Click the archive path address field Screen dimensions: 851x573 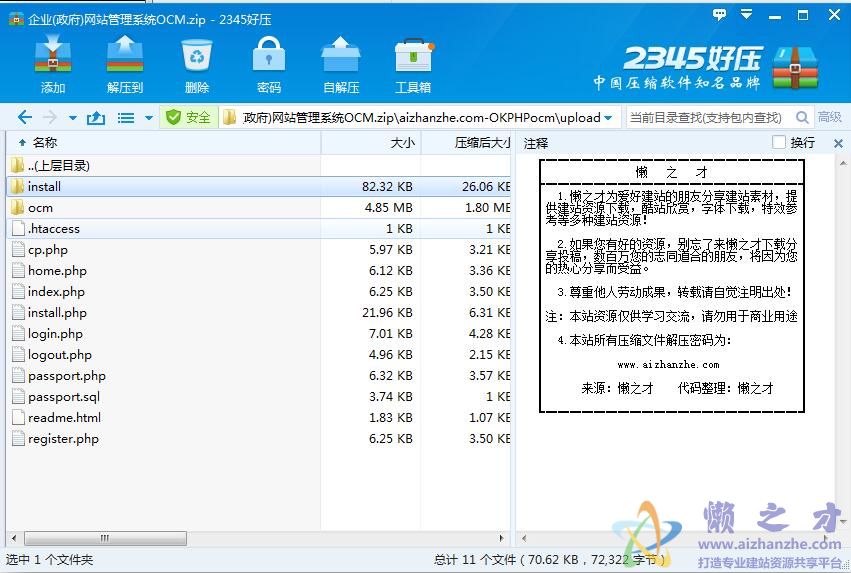[x=420, y=117]
